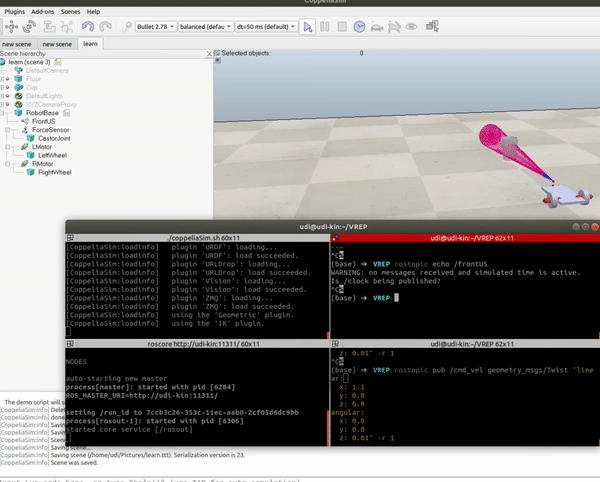Click the redo arrow icon

pos(107,27)
